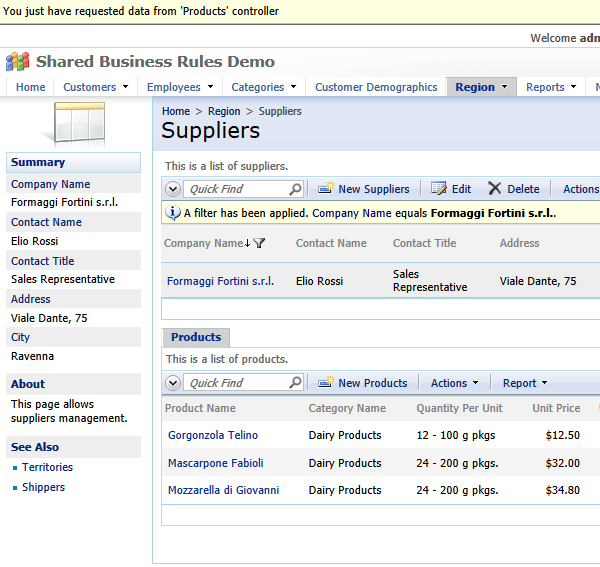Click the Shared Business Rules Demo people logo
The height and width of the screenshot is (567, 600).
click(x=18, y=62)
